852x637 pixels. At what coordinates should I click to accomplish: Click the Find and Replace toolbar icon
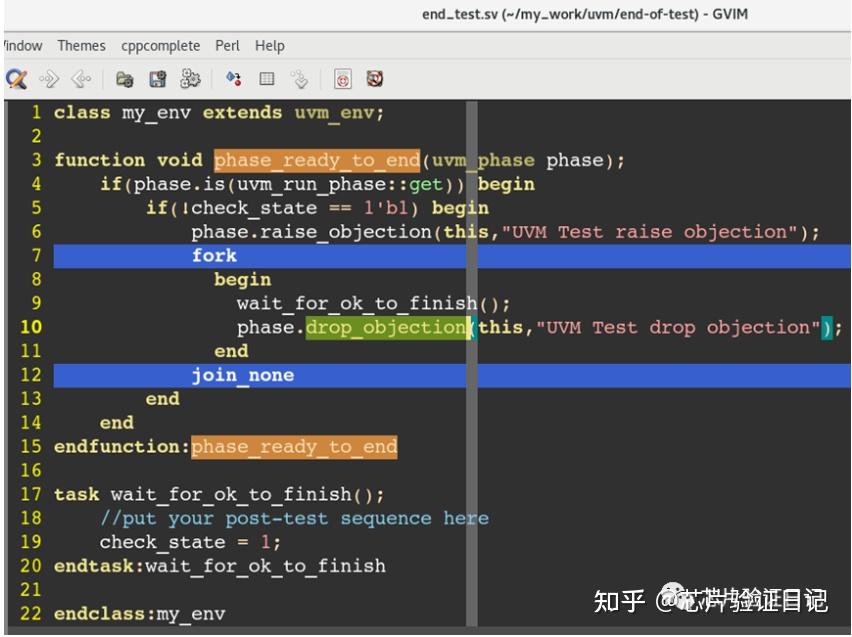(16, 79)
